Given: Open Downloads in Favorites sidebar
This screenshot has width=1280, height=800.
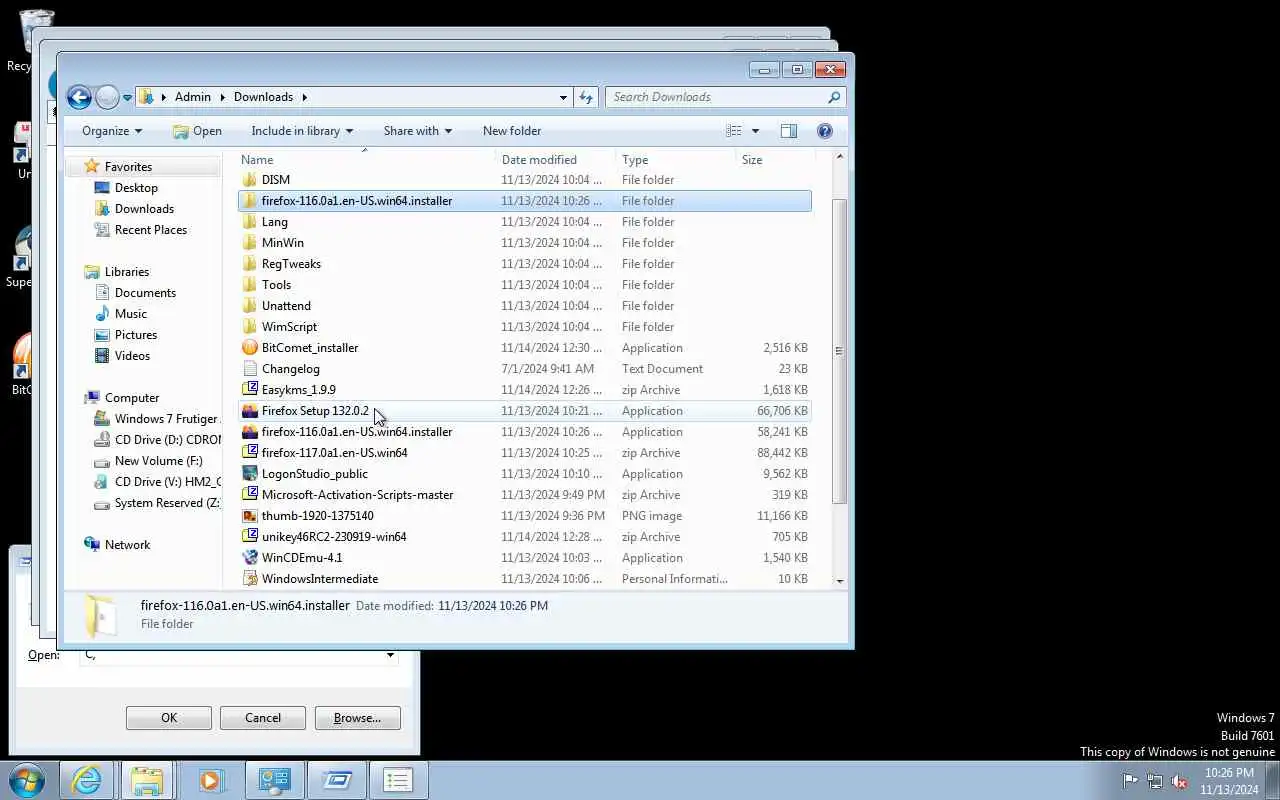Looking at the screenshot, I should point(144,209).
